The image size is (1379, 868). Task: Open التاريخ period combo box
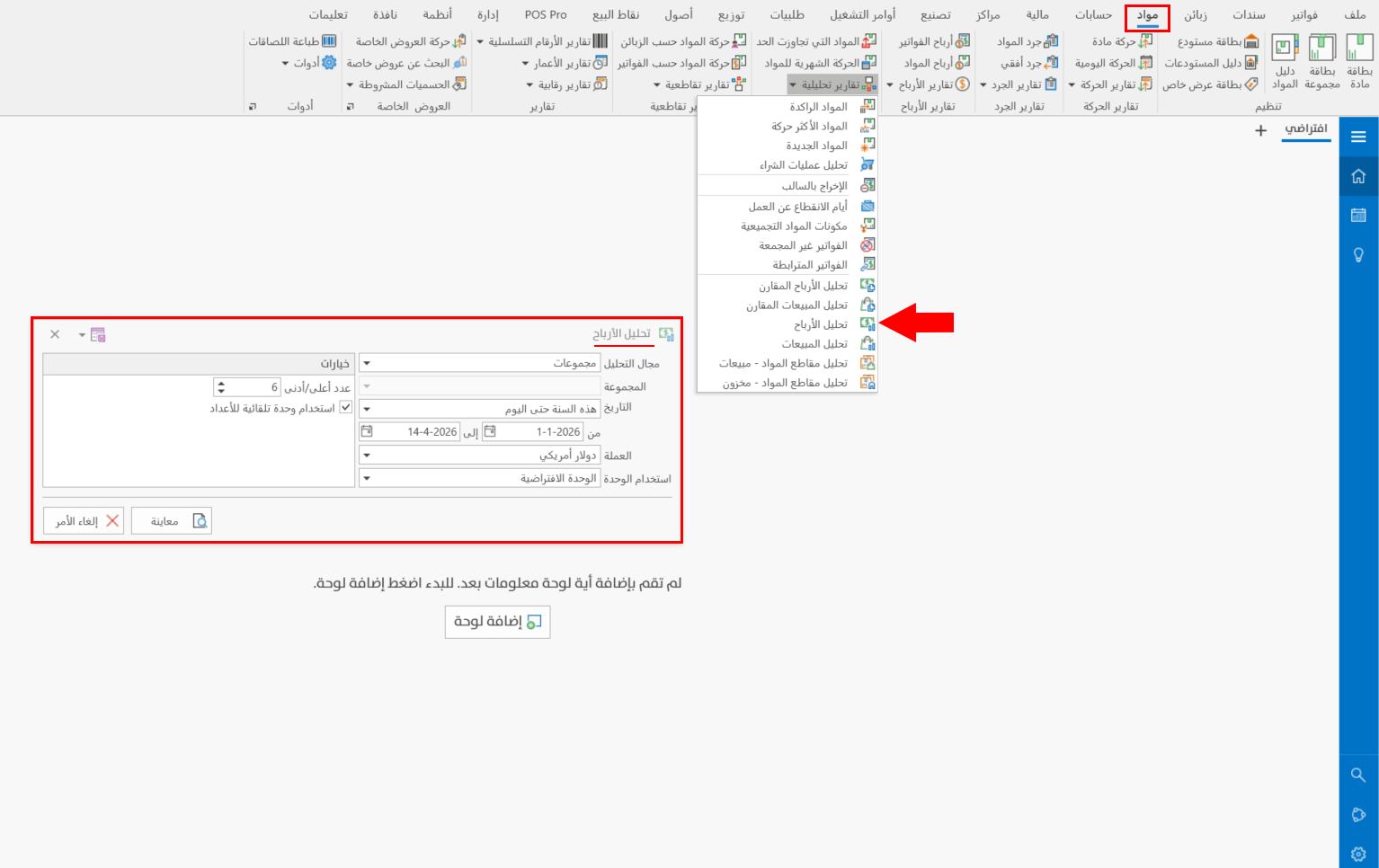(479, 409)
